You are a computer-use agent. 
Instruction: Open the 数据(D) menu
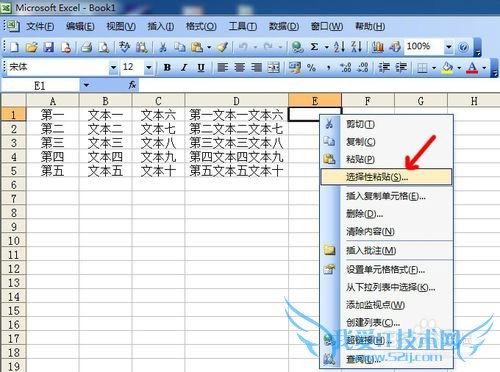click(284, 26)
